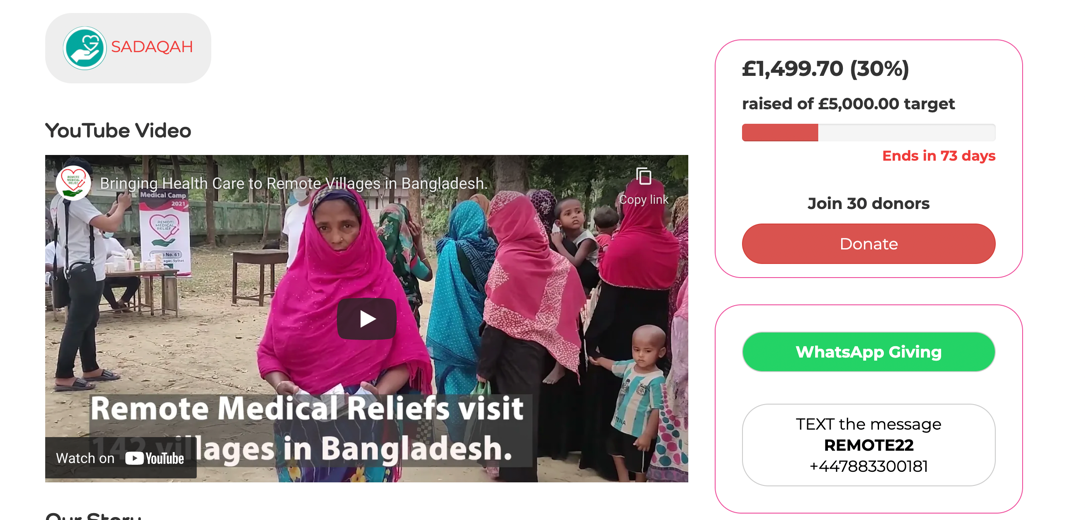Viewport: 1085px width, 520px height.
Task: Click the red Donate button
Action: click(868, 244)
